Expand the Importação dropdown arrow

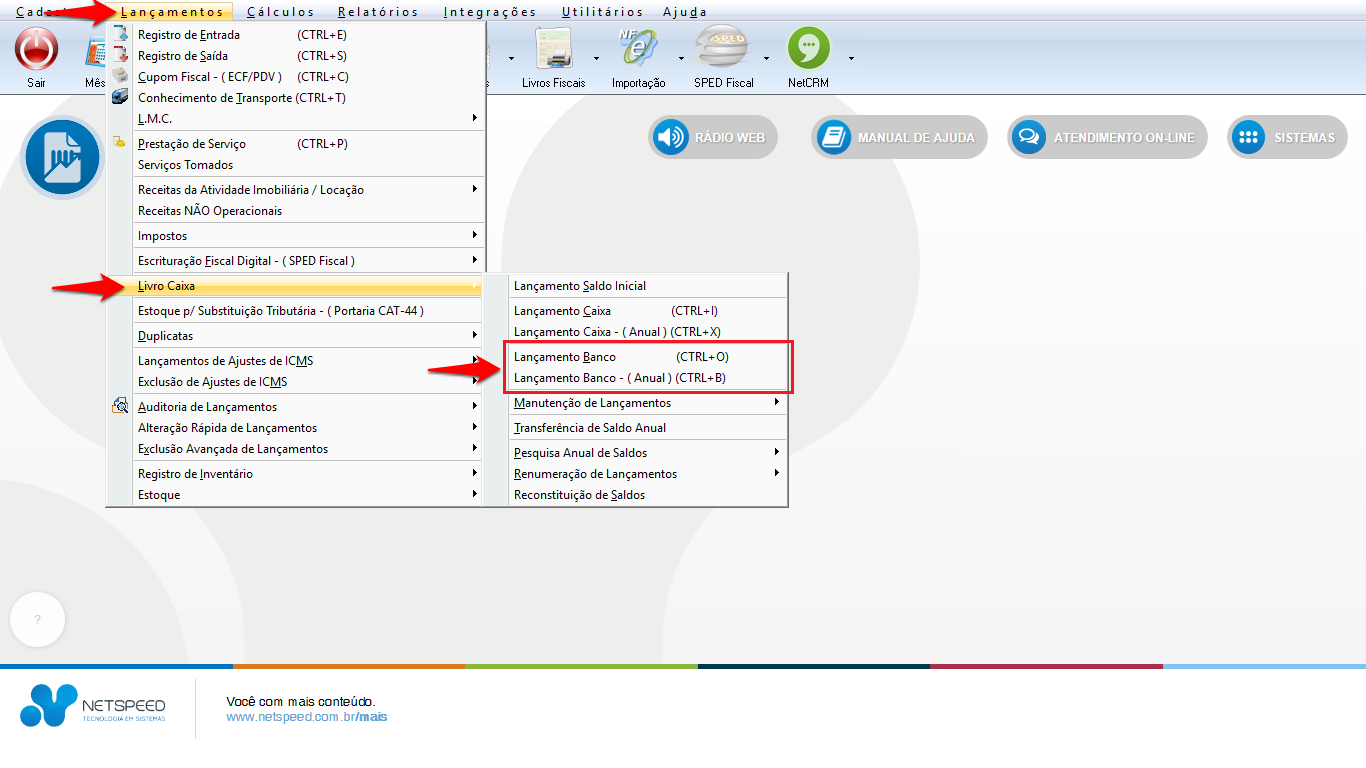[x=681, y=58]
